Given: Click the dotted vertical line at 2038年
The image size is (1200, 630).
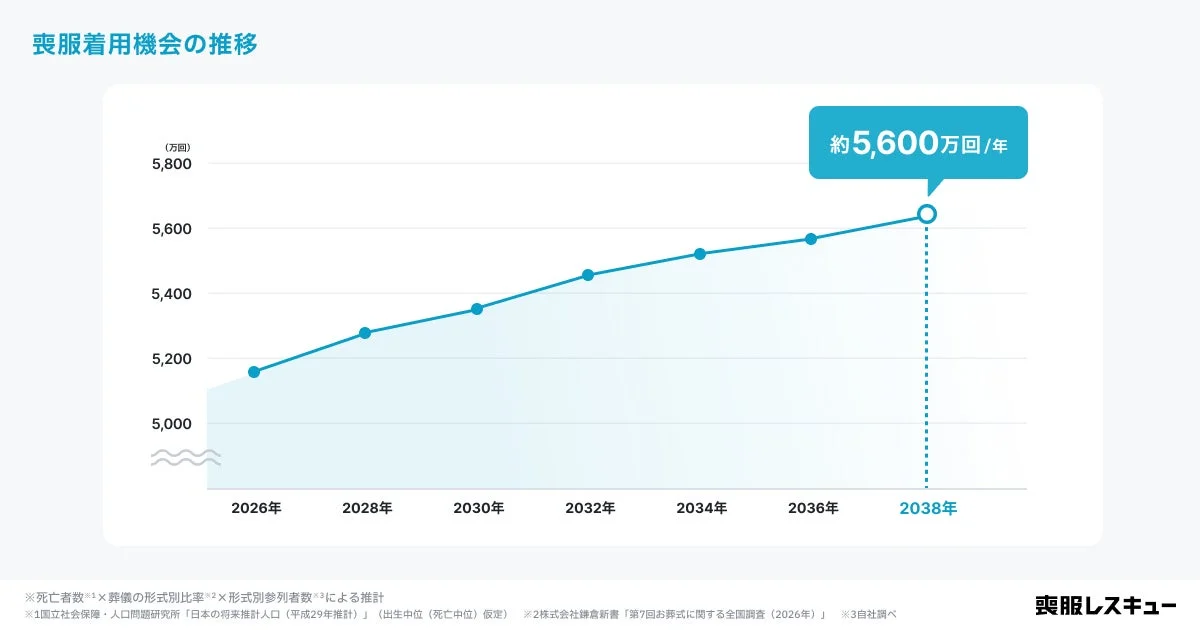Looking at the screenshot, I should pos(927,357).
